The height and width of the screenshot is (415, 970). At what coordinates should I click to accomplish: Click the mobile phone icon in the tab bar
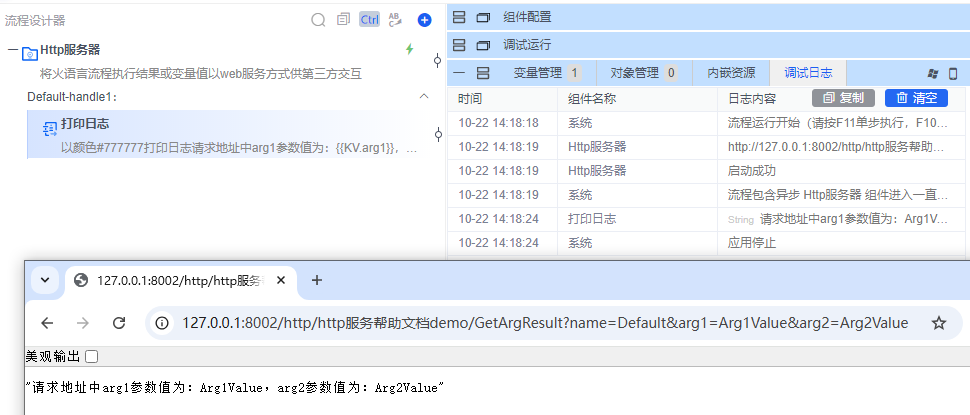tap(953, 74)
